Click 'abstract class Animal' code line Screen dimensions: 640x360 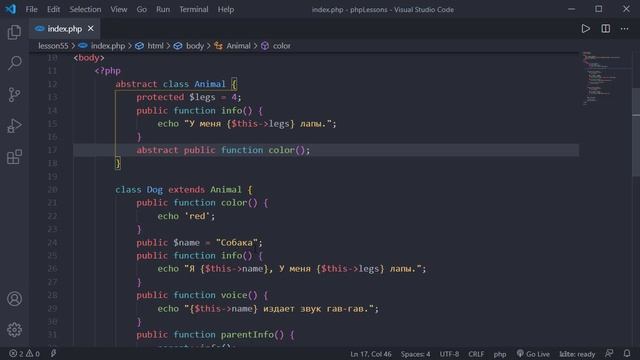tap(176, 84)
